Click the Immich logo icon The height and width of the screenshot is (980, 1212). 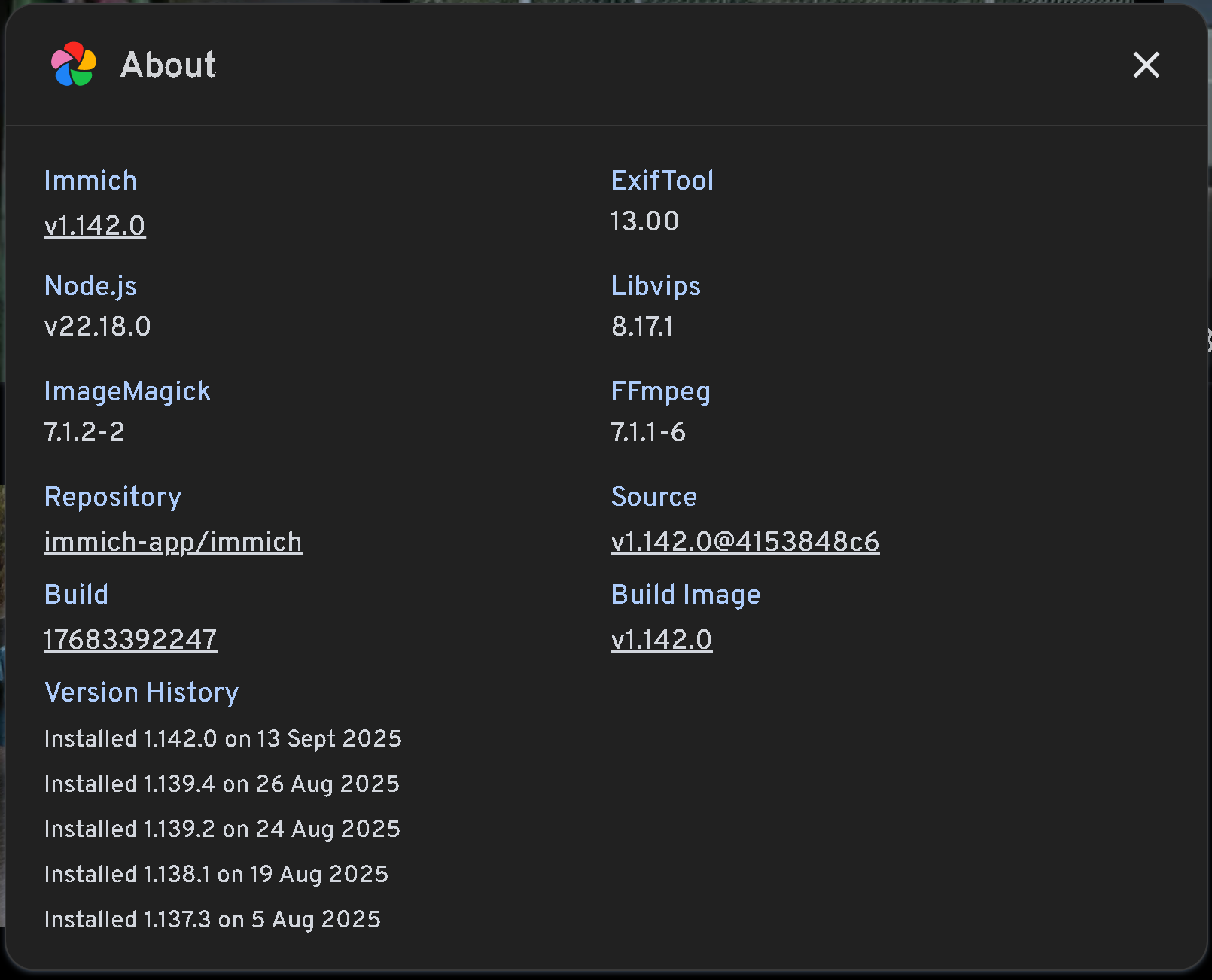point(74,65)
